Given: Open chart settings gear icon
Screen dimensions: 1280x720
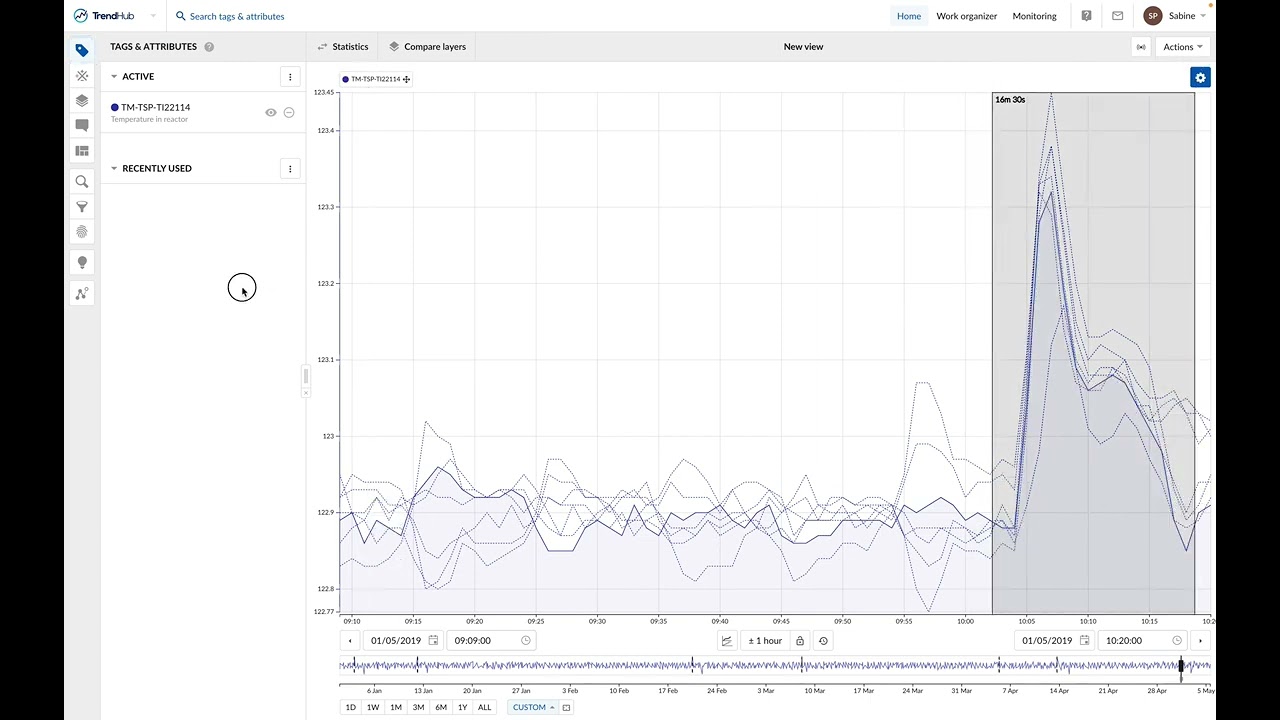Looking at the screenshot, I should [x=1200, y=78].
